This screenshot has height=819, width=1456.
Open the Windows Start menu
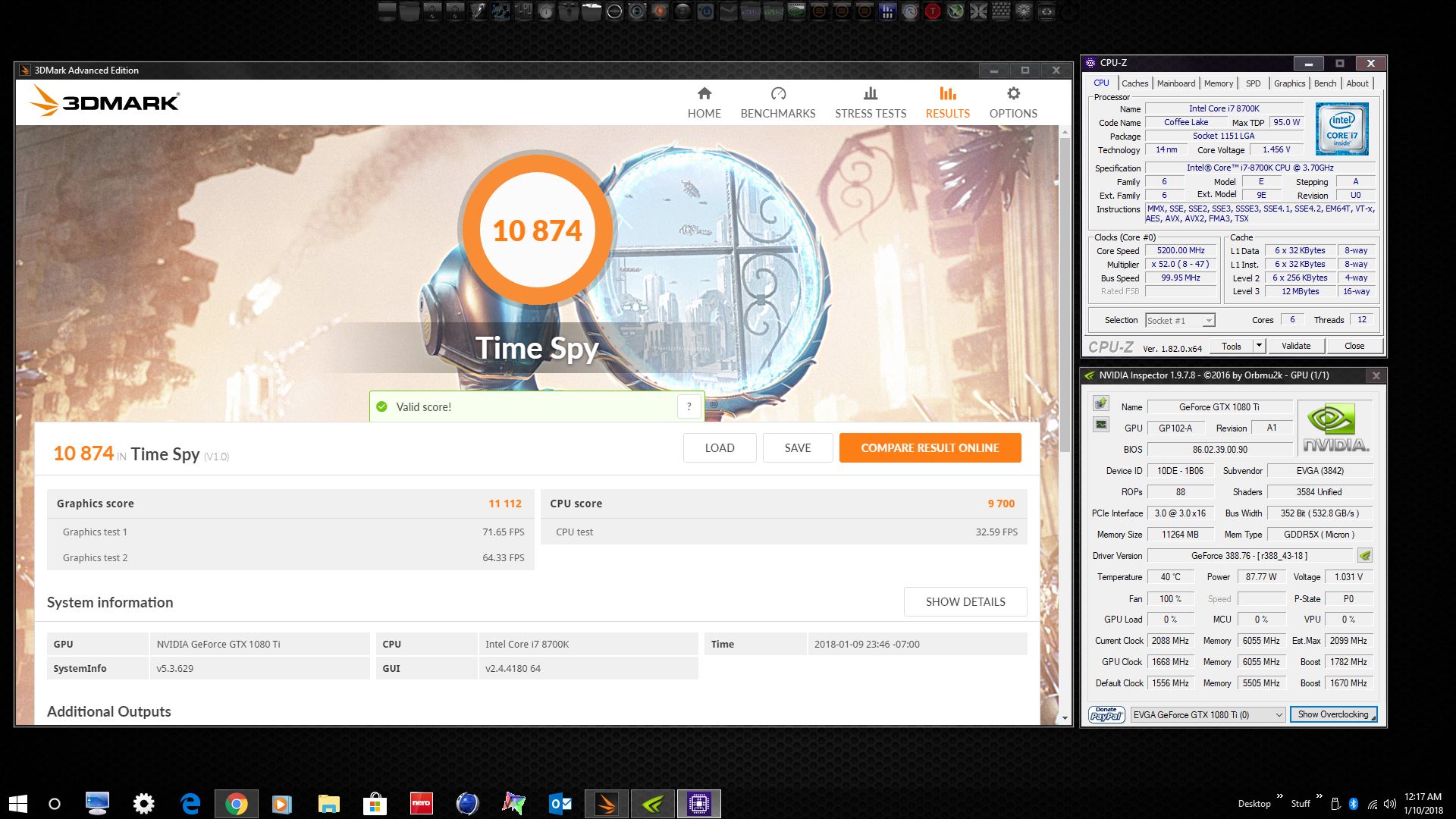(x=17, y=803)
